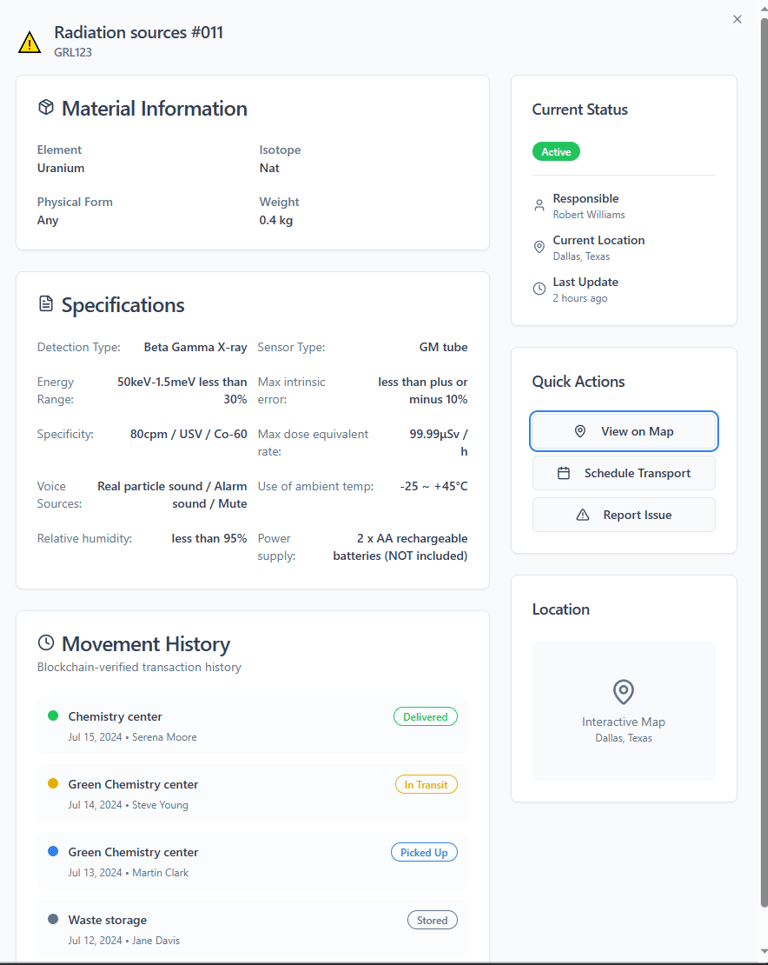Click the Responsible person icon
Screen dimensions: 768x965
[539, 206]
